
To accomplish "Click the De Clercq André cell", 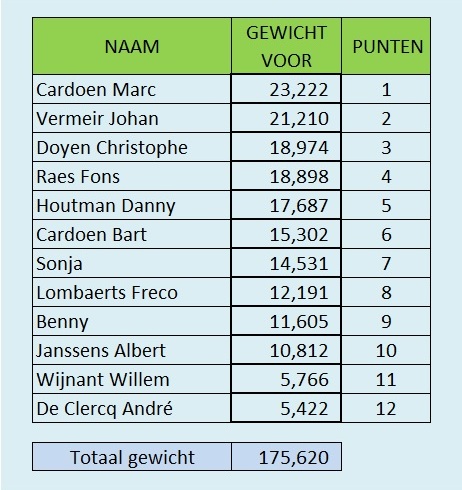I will click(x=132, y=408).
